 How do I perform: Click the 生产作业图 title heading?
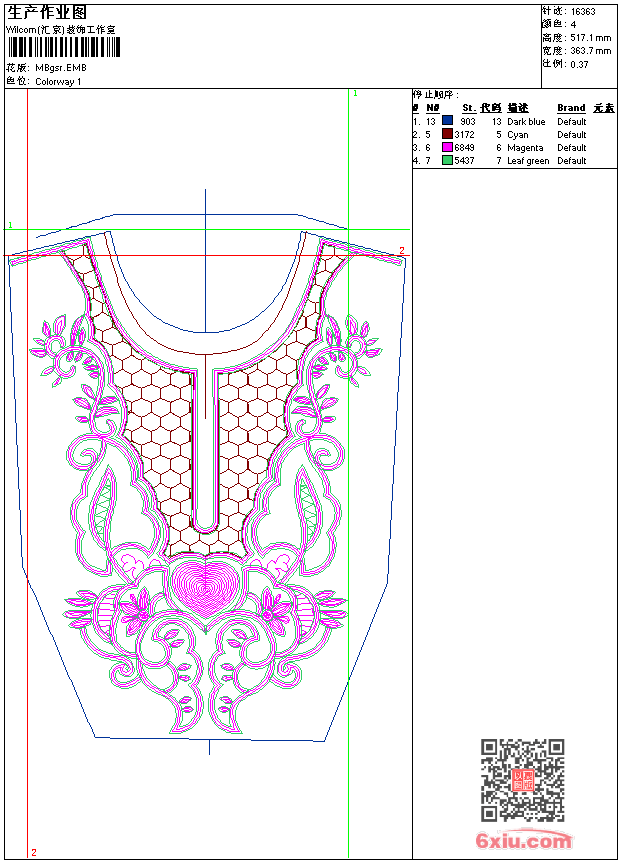46,12
